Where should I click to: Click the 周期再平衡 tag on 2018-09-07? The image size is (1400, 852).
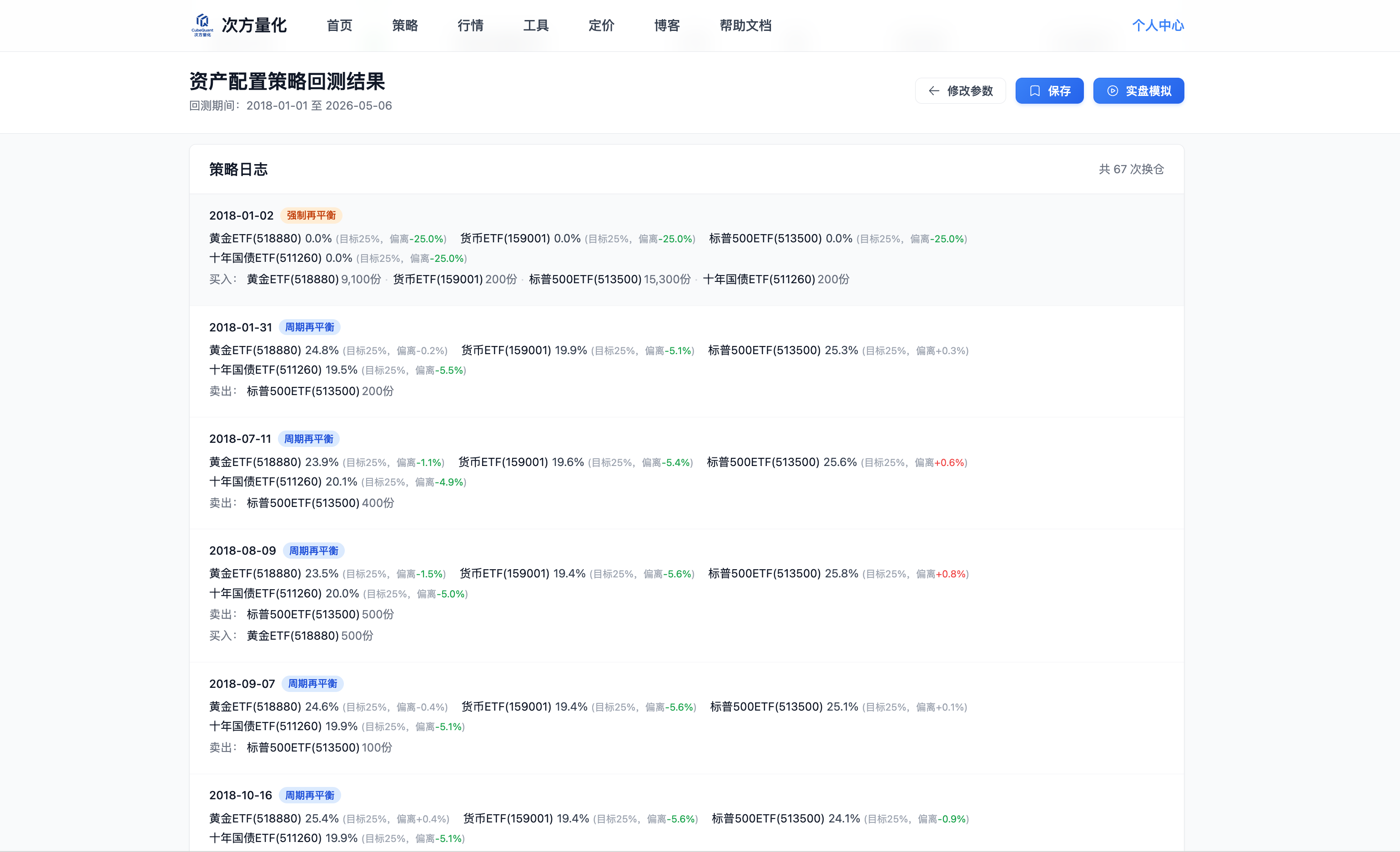click(x=312, y=683)
